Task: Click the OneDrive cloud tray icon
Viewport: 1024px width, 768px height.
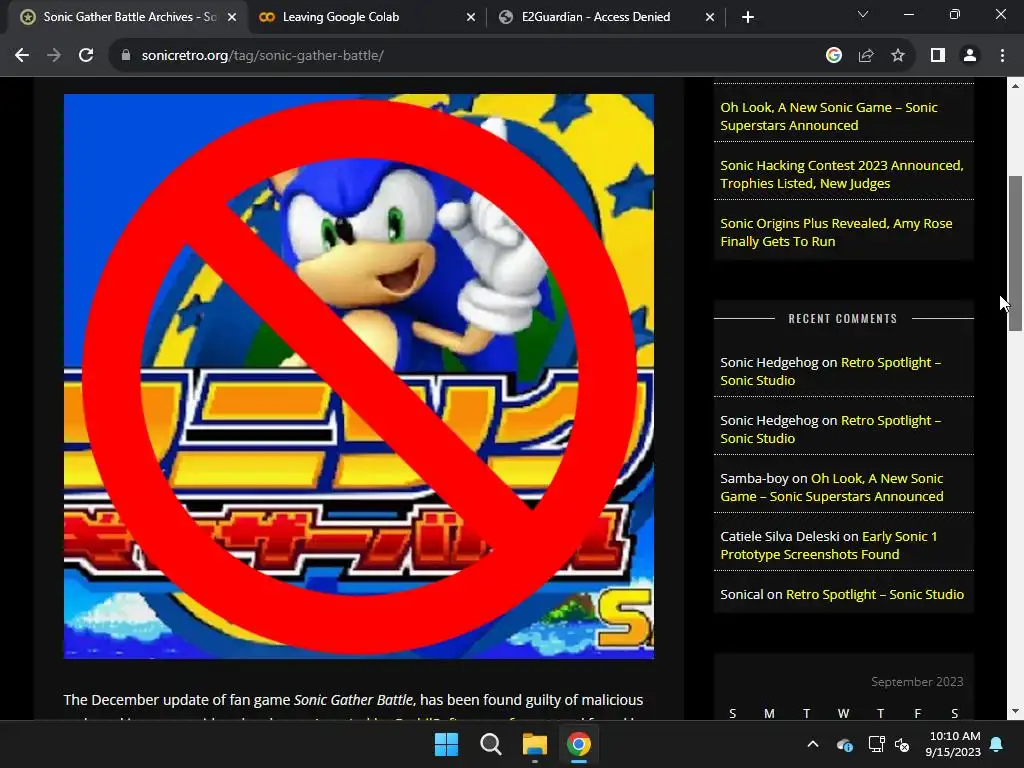Action: tap(844, 744)
